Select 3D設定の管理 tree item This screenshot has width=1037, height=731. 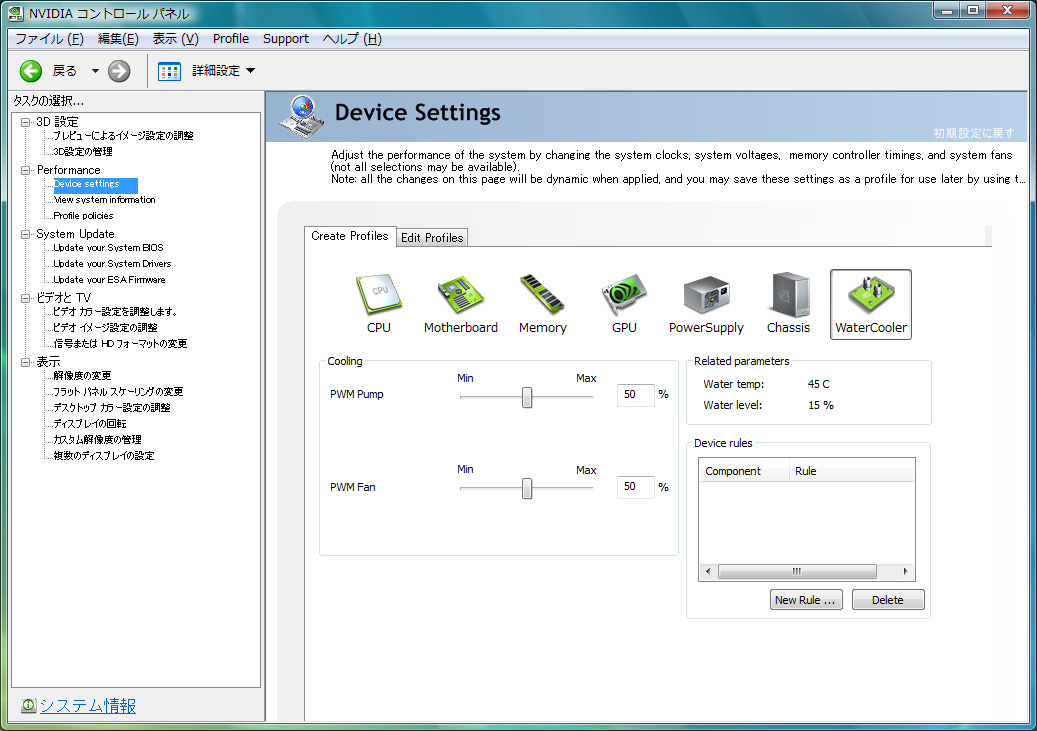tap(83, 151)
